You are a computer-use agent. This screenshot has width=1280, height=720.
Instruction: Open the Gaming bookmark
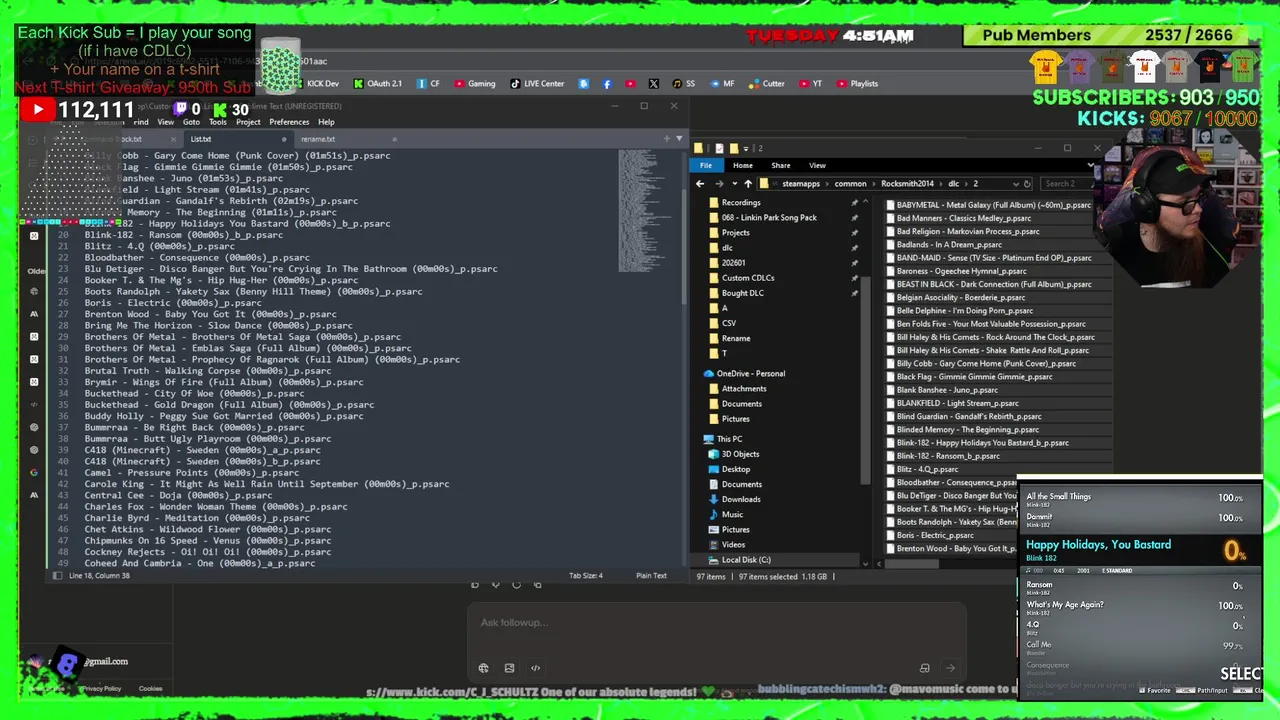(475, 84)
